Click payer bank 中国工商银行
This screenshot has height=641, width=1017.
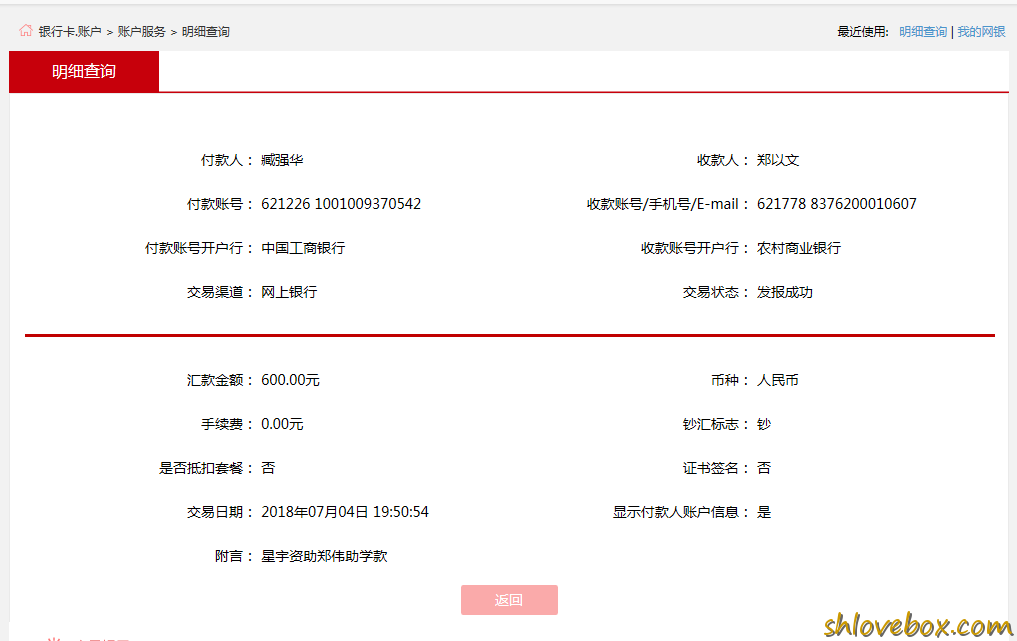click(303, 248)
